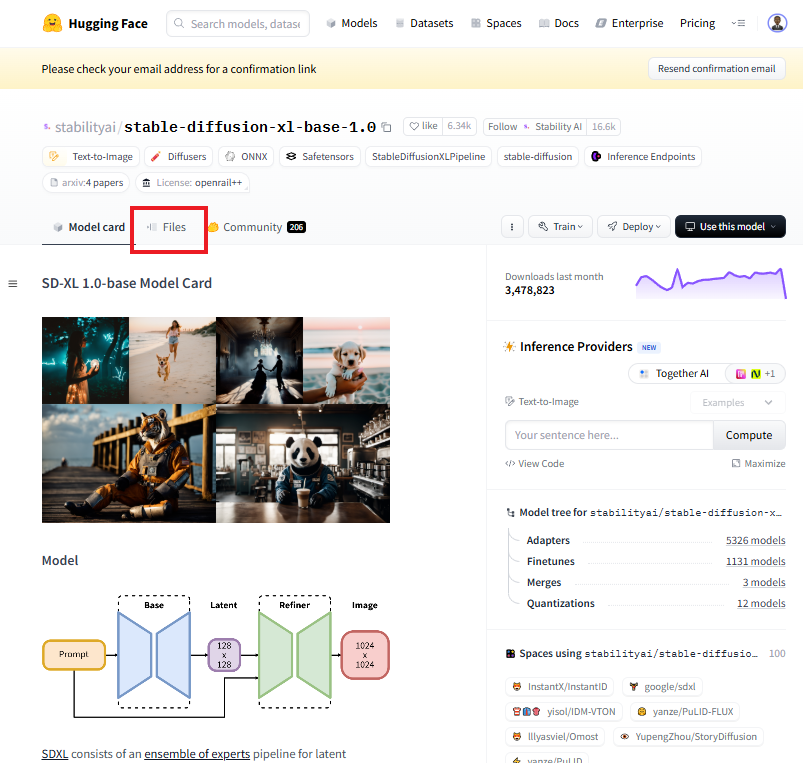
Task: Click the Your sentence here input
Action: click(x=609, y=435)
